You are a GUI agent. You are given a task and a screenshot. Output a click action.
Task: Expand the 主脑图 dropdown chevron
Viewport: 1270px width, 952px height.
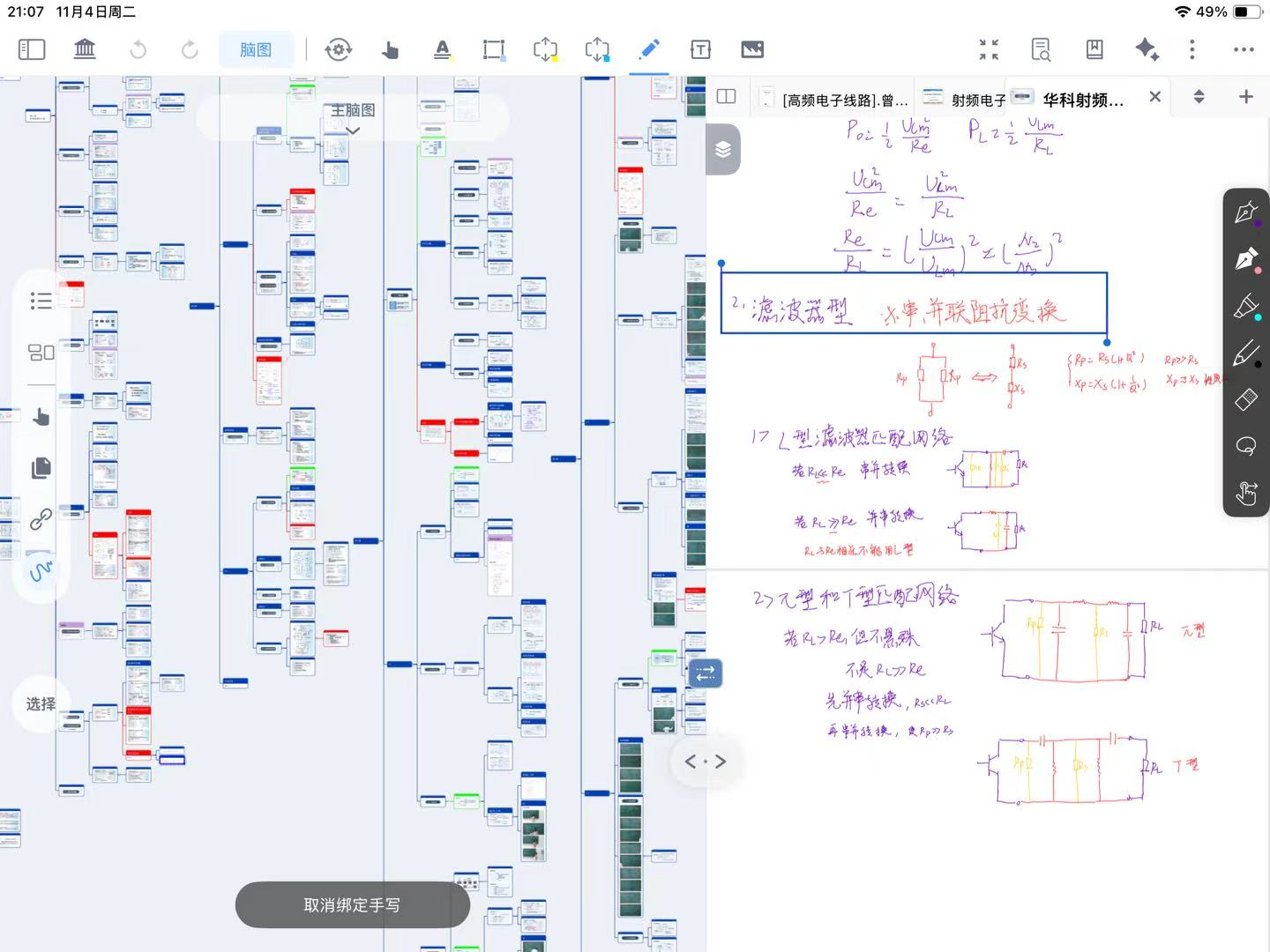point(353,130)
